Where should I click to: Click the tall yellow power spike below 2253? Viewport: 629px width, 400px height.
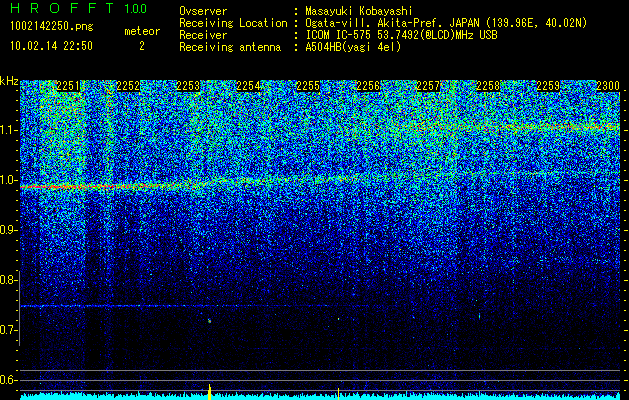point(209,392)
